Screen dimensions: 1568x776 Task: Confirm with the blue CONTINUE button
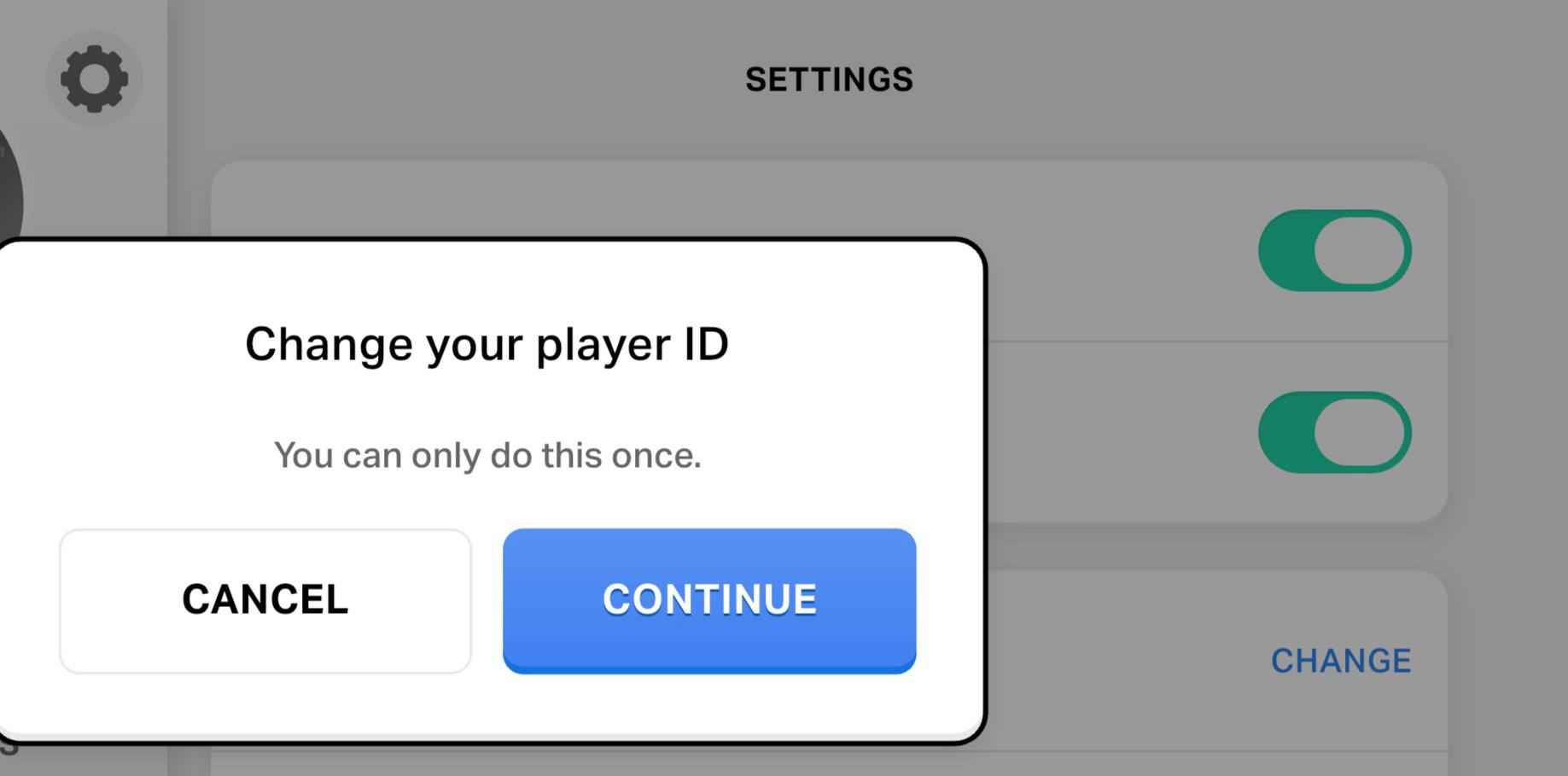(708, 600)
